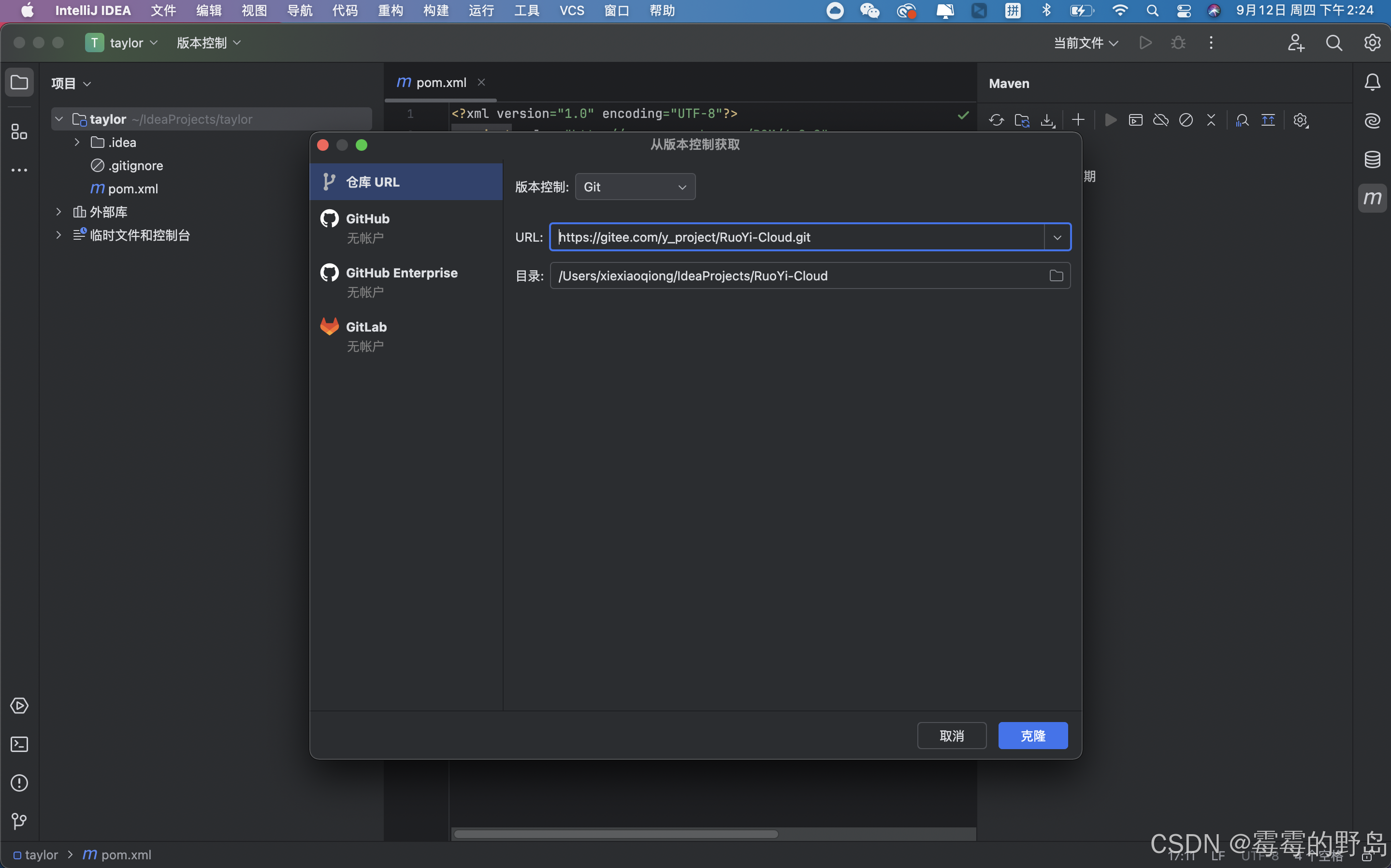Viewport: 1391px width, 868px height.
Task: Open the 版本控制 Git dropdown
Action: tap(635, 186)
